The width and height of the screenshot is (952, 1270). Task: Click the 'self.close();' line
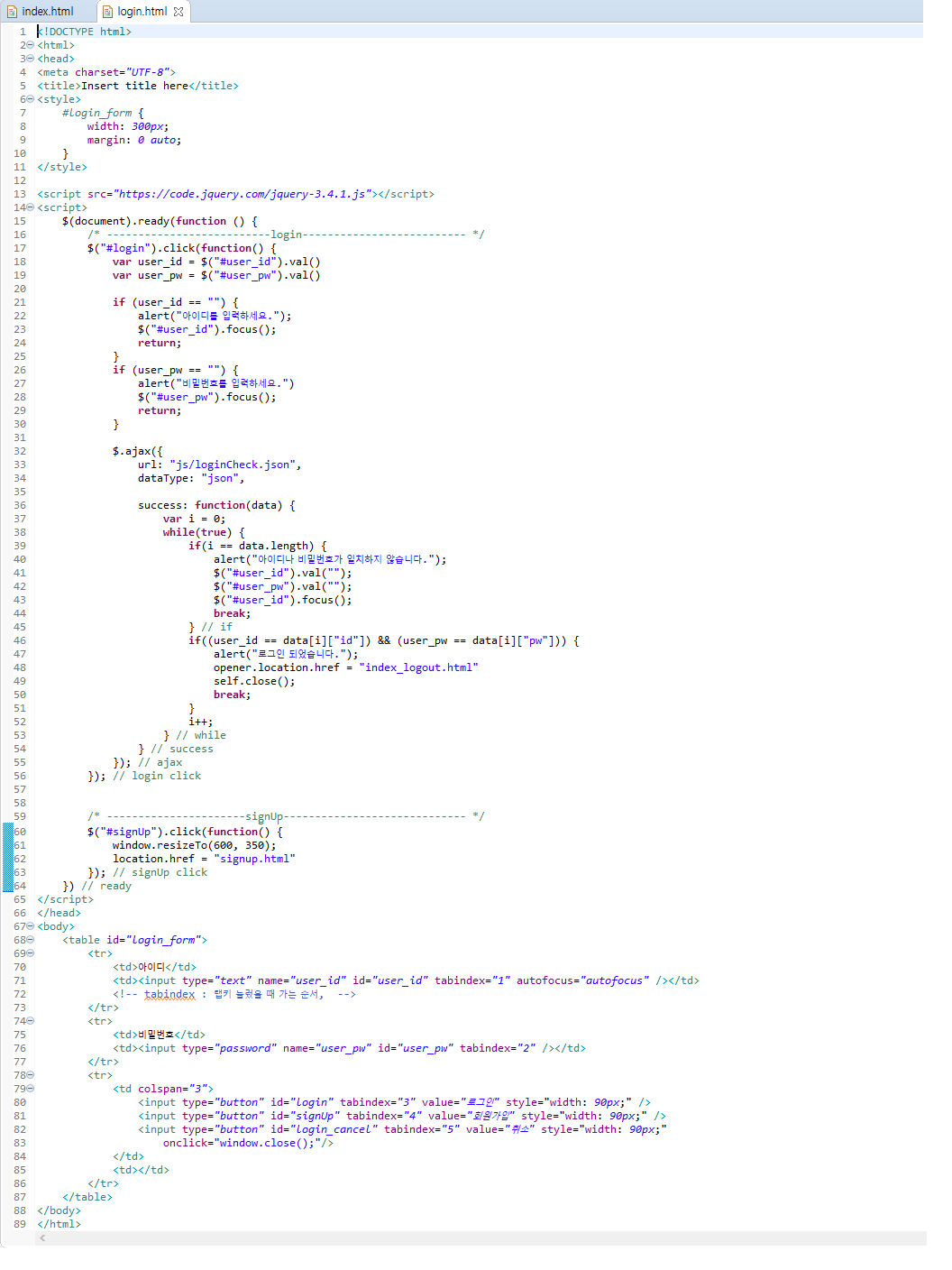[x=254, y=681]
